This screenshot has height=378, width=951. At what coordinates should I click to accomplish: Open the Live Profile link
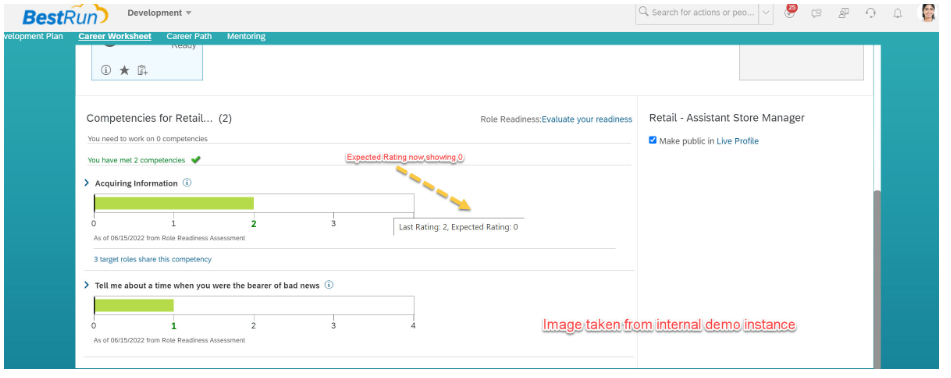click(x=738, y=141)
